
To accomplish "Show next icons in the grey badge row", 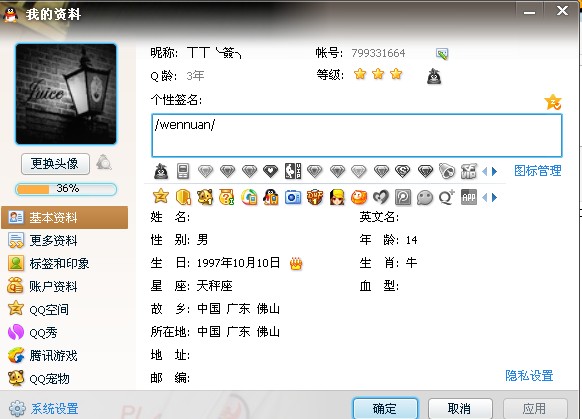I will tap(494, 171).
